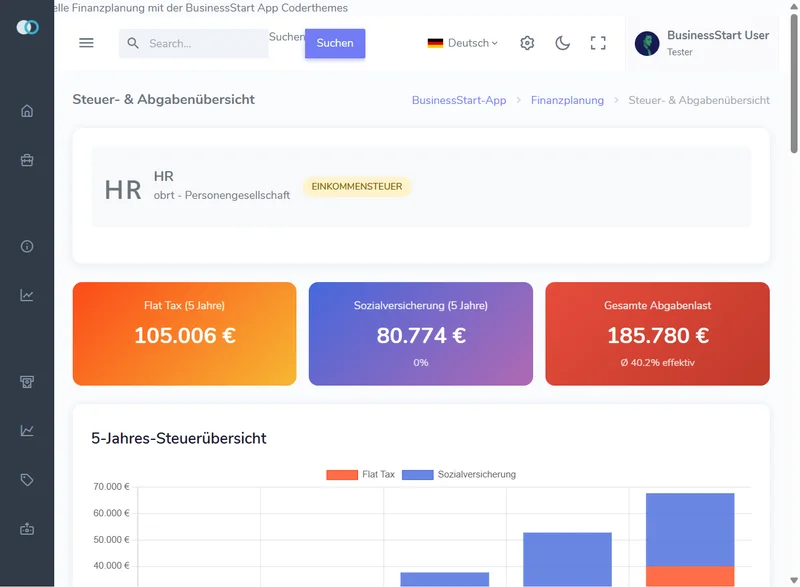Click the 80.774 € value
The image size is (800, 587).
coord(421,335)
